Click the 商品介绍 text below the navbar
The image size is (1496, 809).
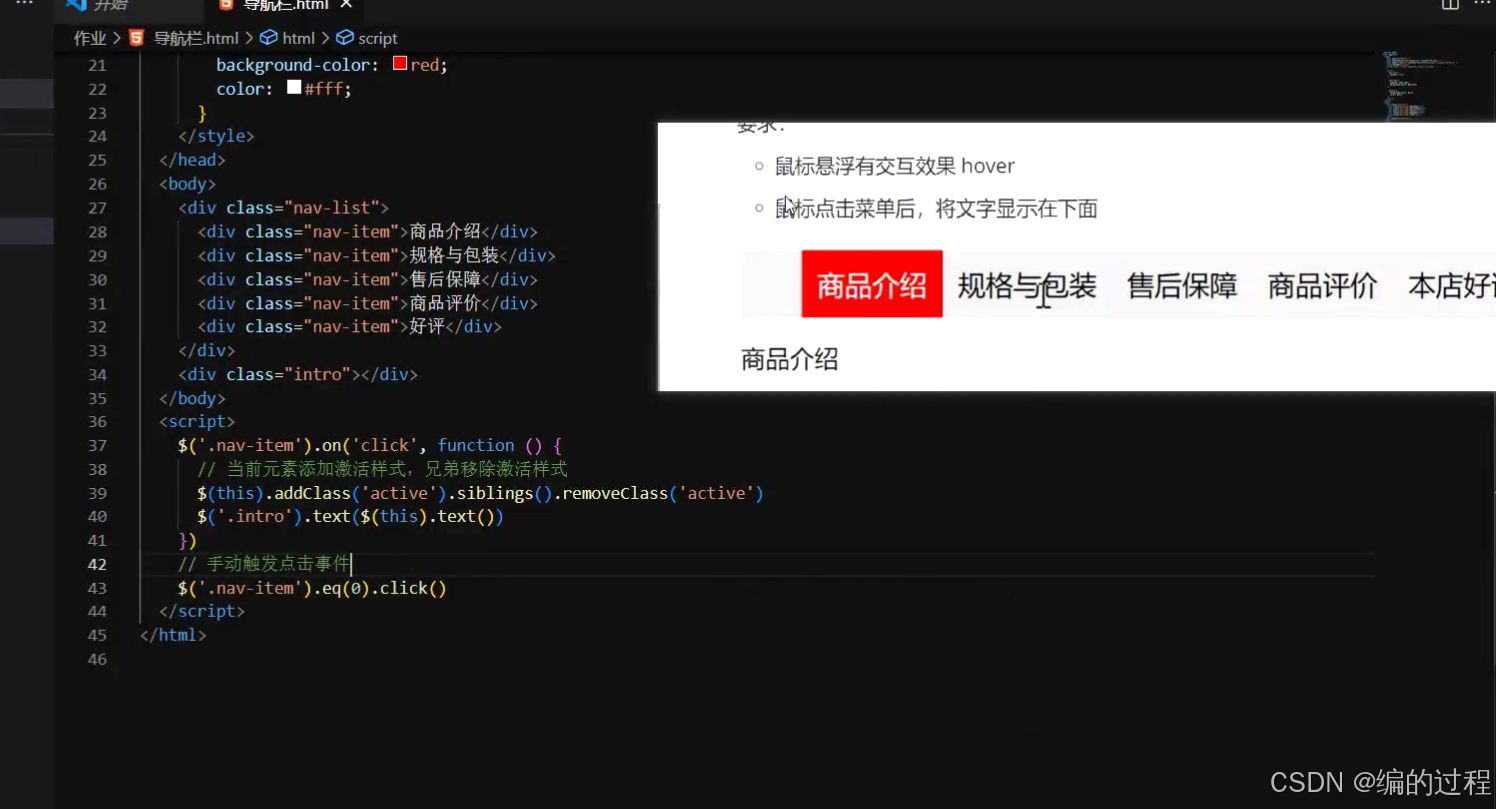pos(789,360)
